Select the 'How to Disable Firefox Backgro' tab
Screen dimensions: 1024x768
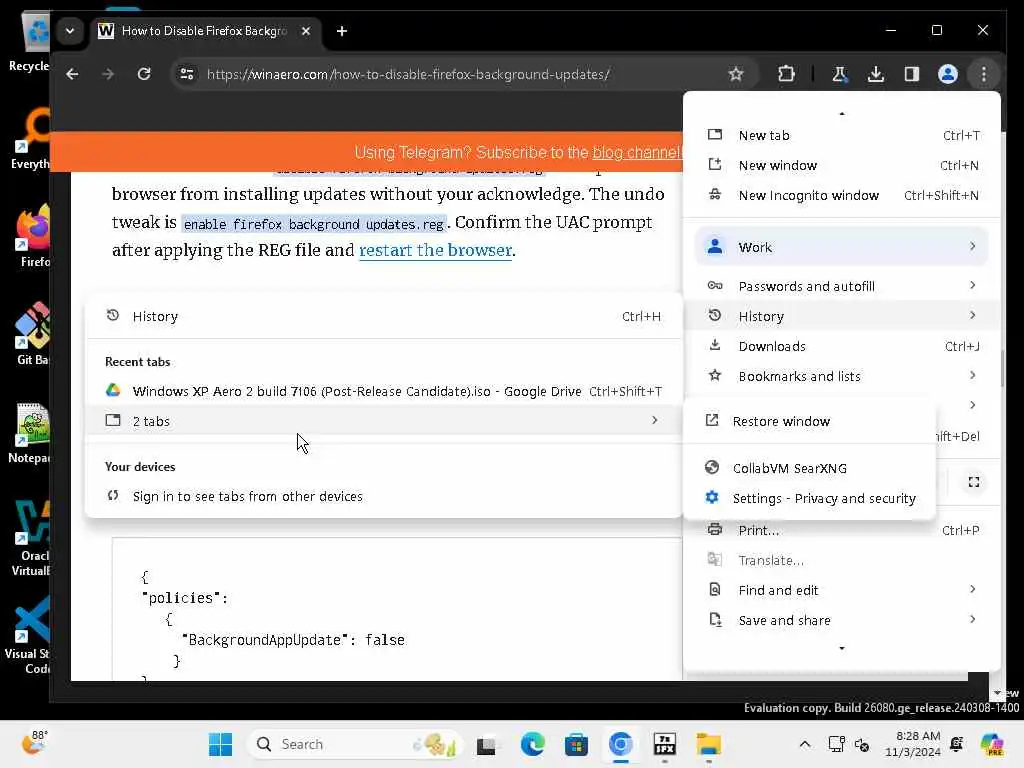tap(204, 31)
